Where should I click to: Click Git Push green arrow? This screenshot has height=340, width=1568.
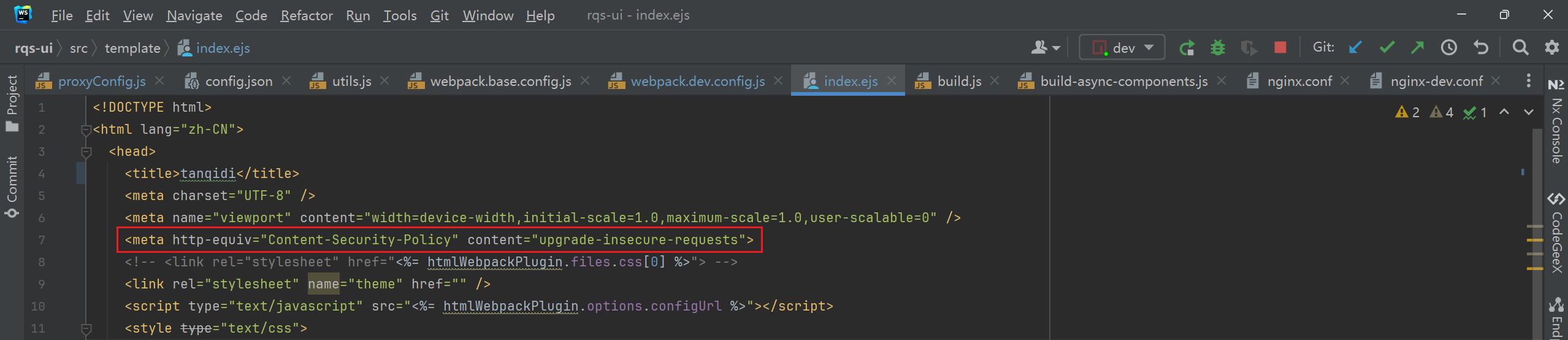pos(1417,47)
